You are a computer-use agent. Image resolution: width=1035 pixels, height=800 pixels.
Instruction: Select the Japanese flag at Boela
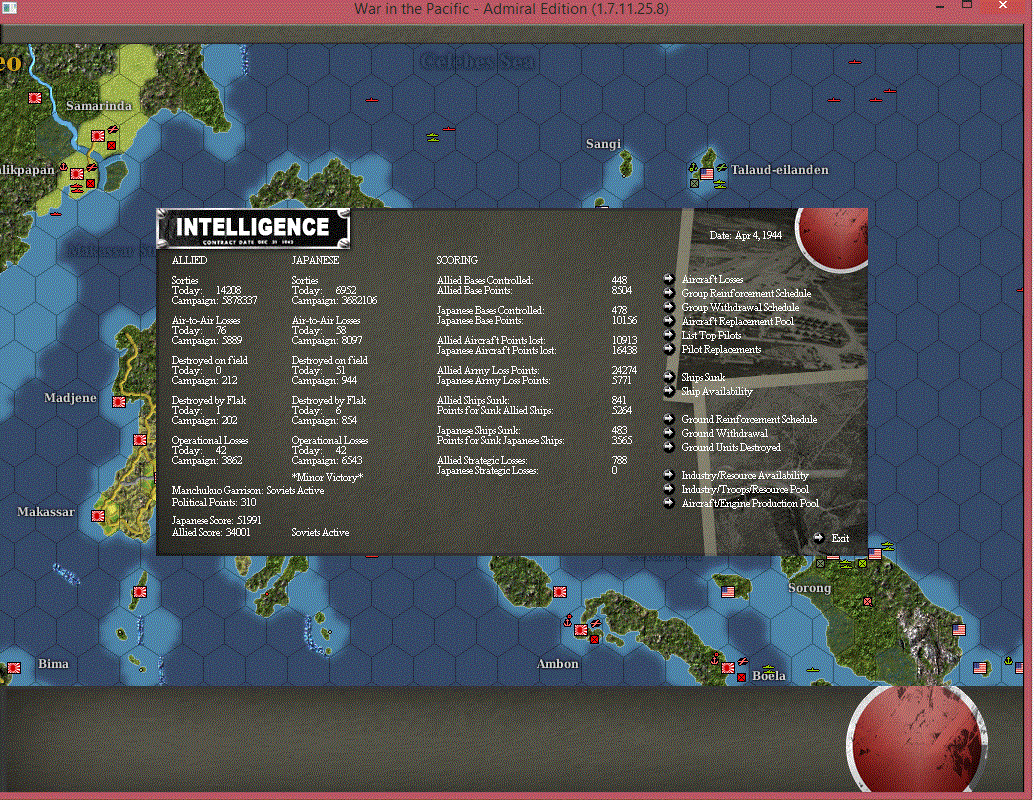point(728,667)
